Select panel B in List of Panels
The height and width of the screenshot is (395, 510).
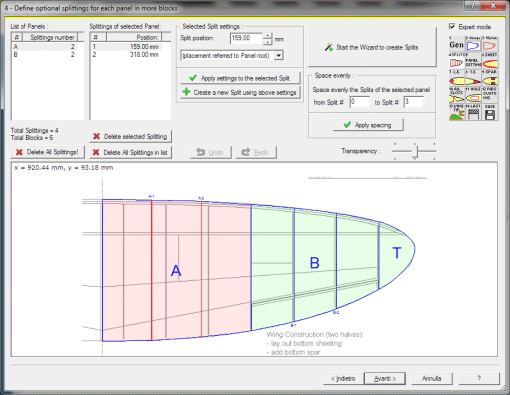click(x=45, y=54)
